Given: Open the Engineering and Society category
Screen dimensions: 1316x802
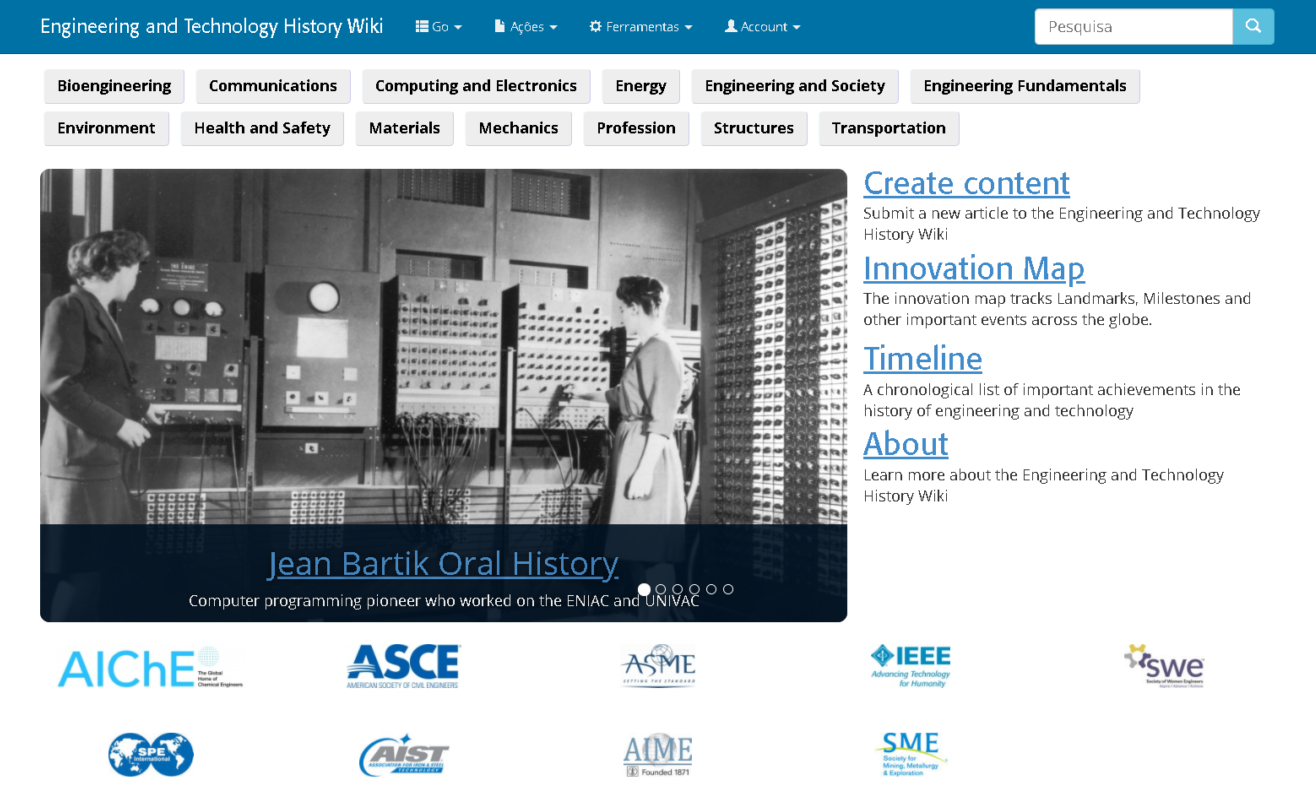Looking at the screenshot, I should click(x=795, y=86).
